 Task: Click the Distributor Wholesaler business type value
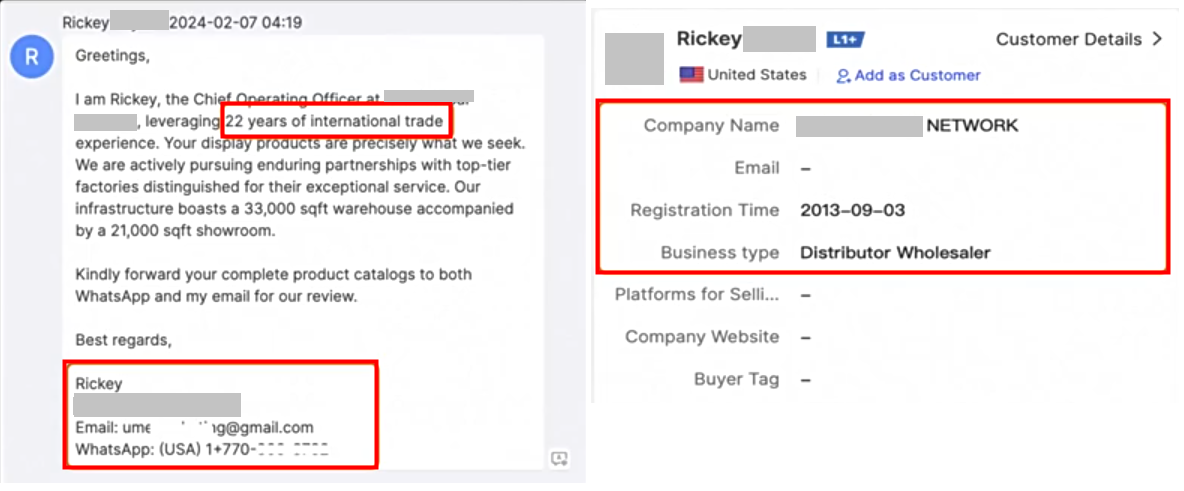(x=895, y=253)
